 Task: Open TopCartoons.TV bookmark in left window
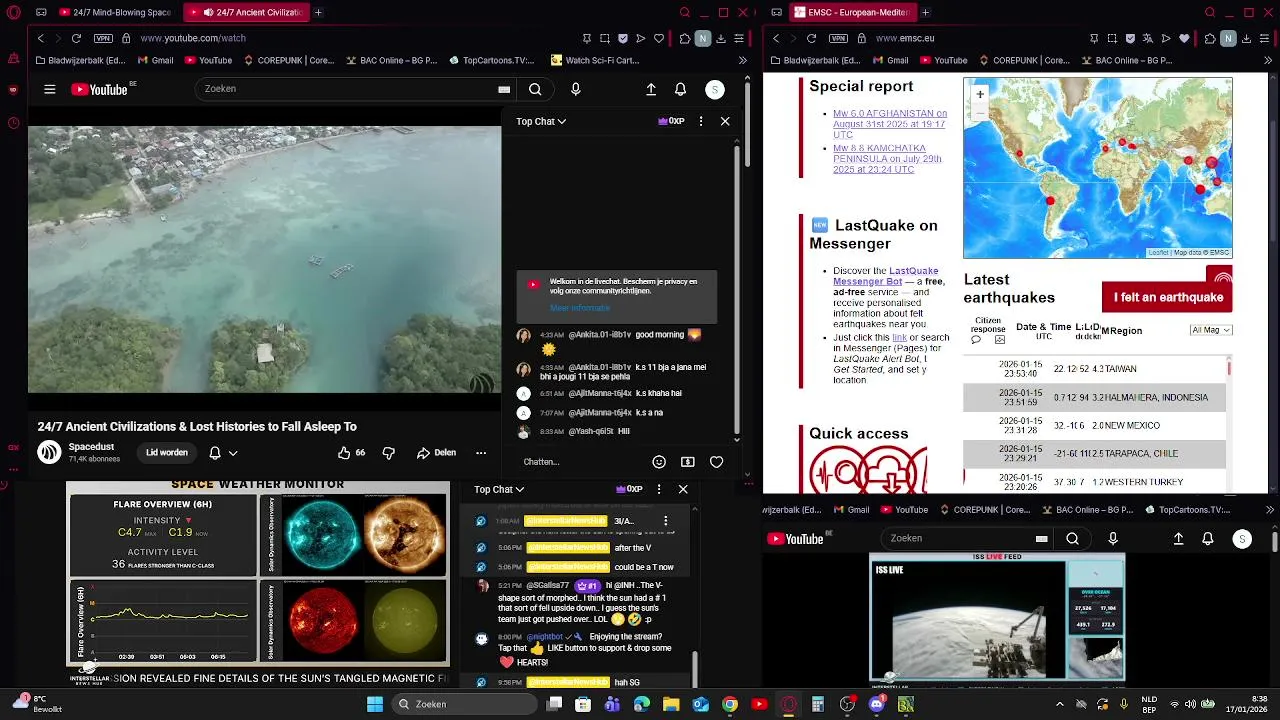(492, 60)
